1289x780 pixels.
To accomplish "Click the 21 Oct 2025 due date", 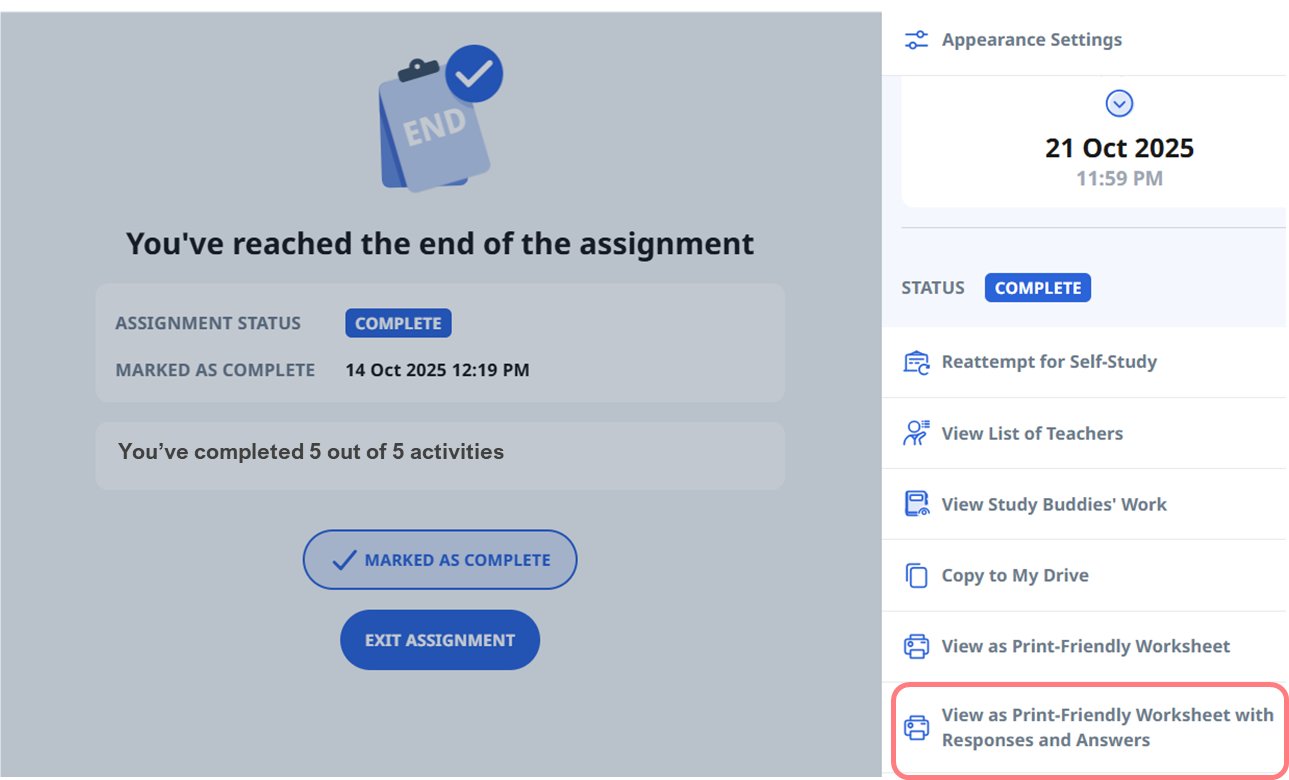I will (x=1119, y=148).
